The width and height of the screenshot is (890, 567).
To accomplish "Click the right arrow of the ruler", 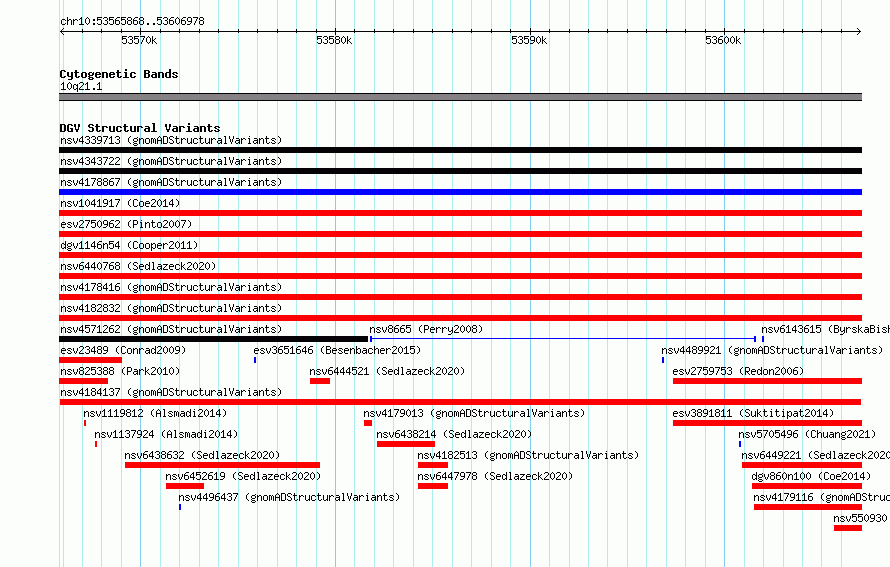I will pos(859,32).
